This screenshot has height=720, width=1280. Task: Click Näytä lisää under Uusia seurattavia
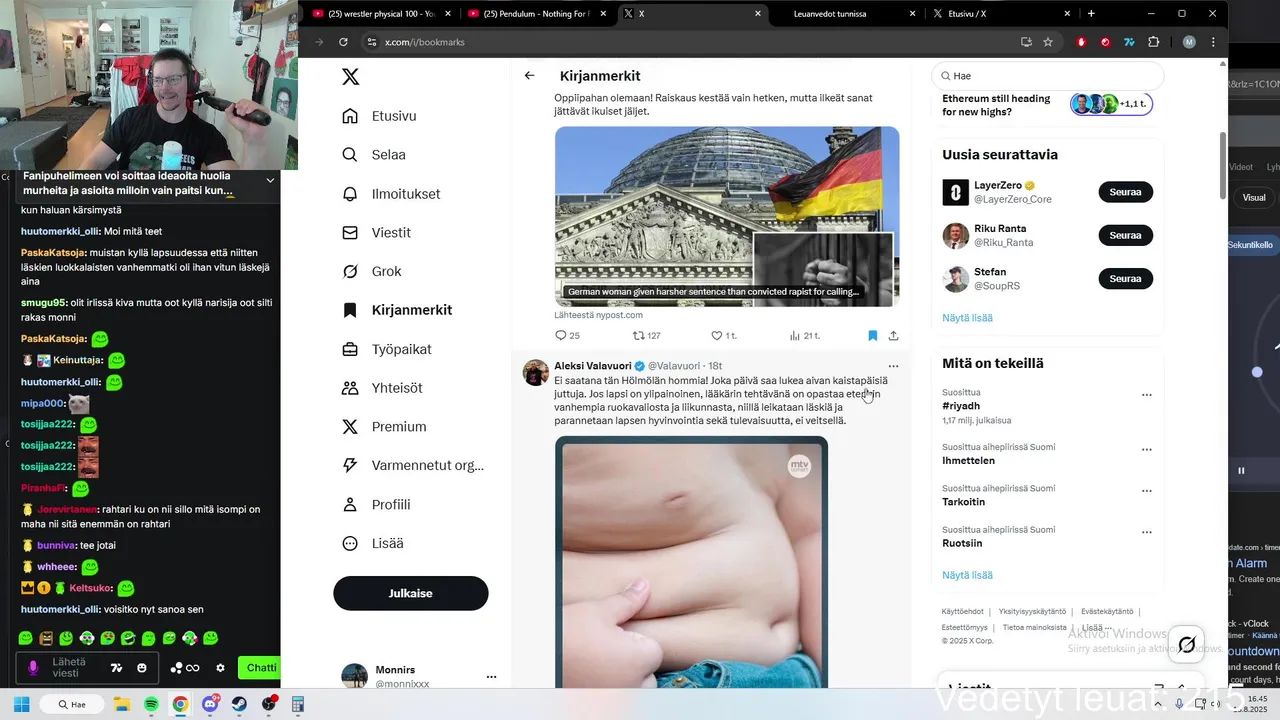pos(967,318)
